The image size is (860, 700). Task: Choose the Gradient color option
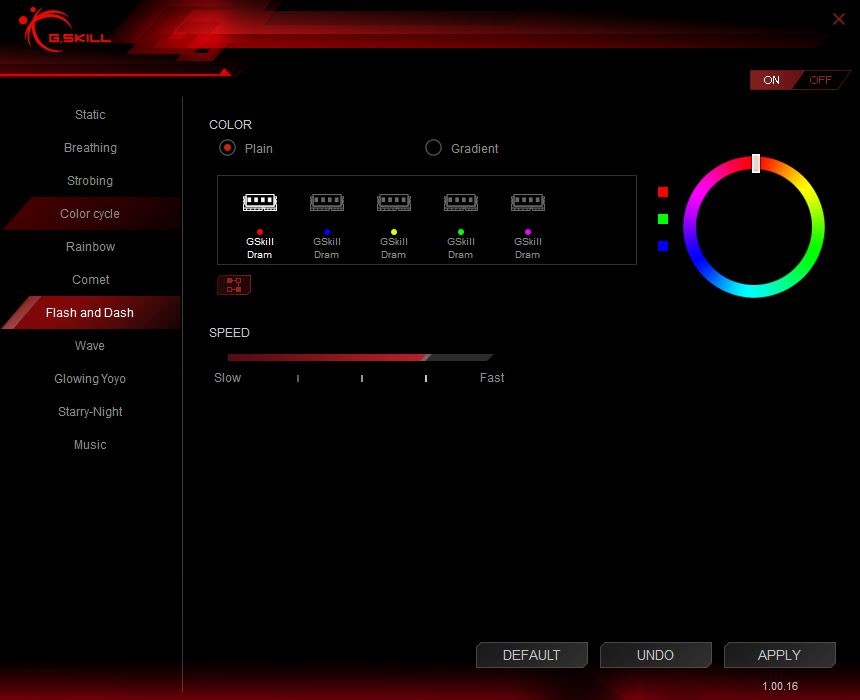(x=462, y=148)
